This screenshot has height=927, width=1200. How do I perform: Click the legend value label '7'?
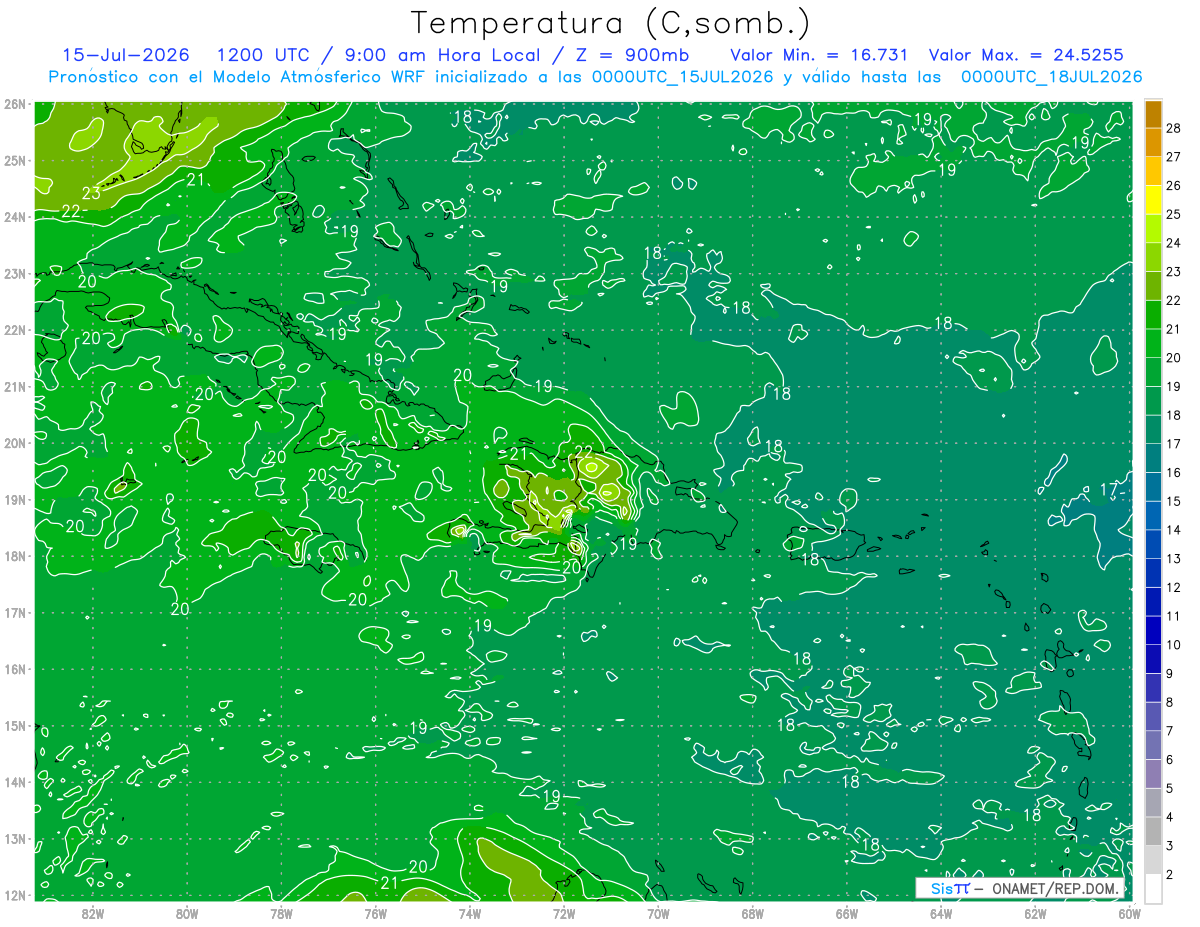(x=1170, y=731)
